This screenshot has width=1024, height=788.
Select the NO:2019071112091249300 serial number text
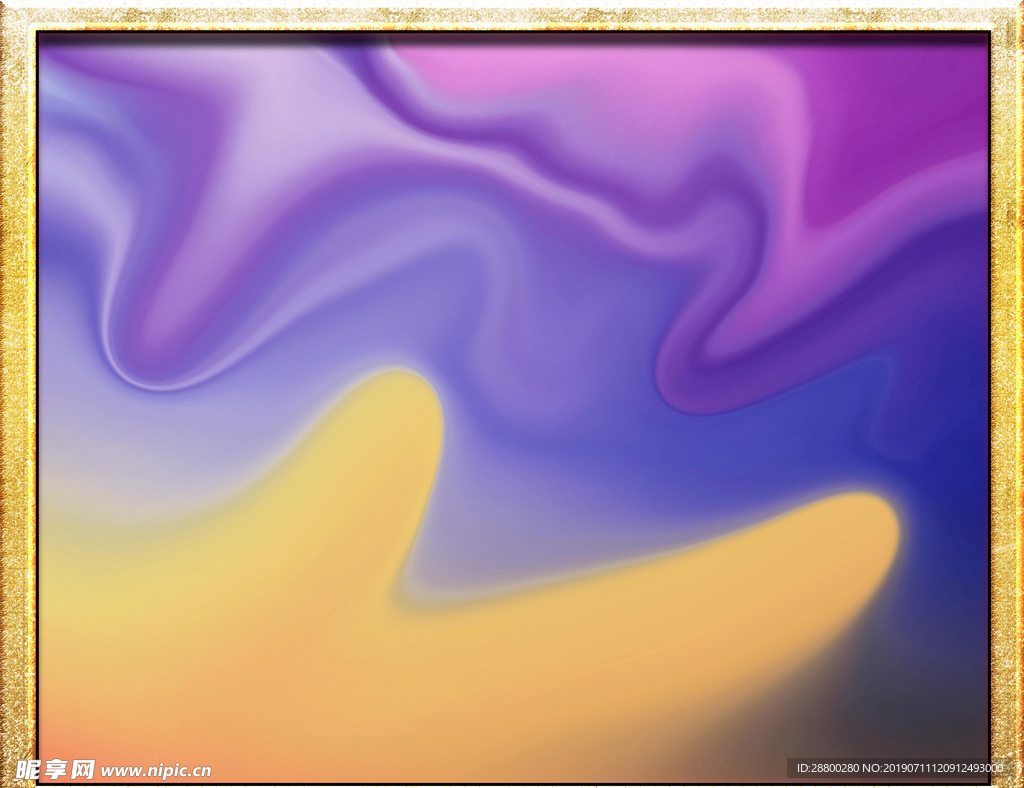(935, 768)
